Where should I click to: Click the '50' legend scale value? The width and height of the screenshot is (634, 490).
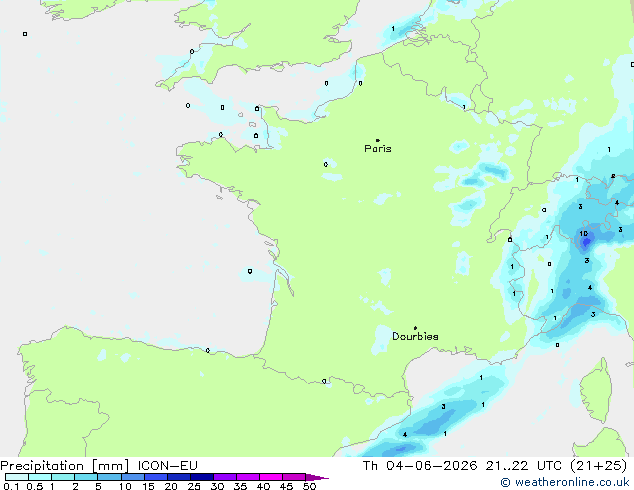310,486
